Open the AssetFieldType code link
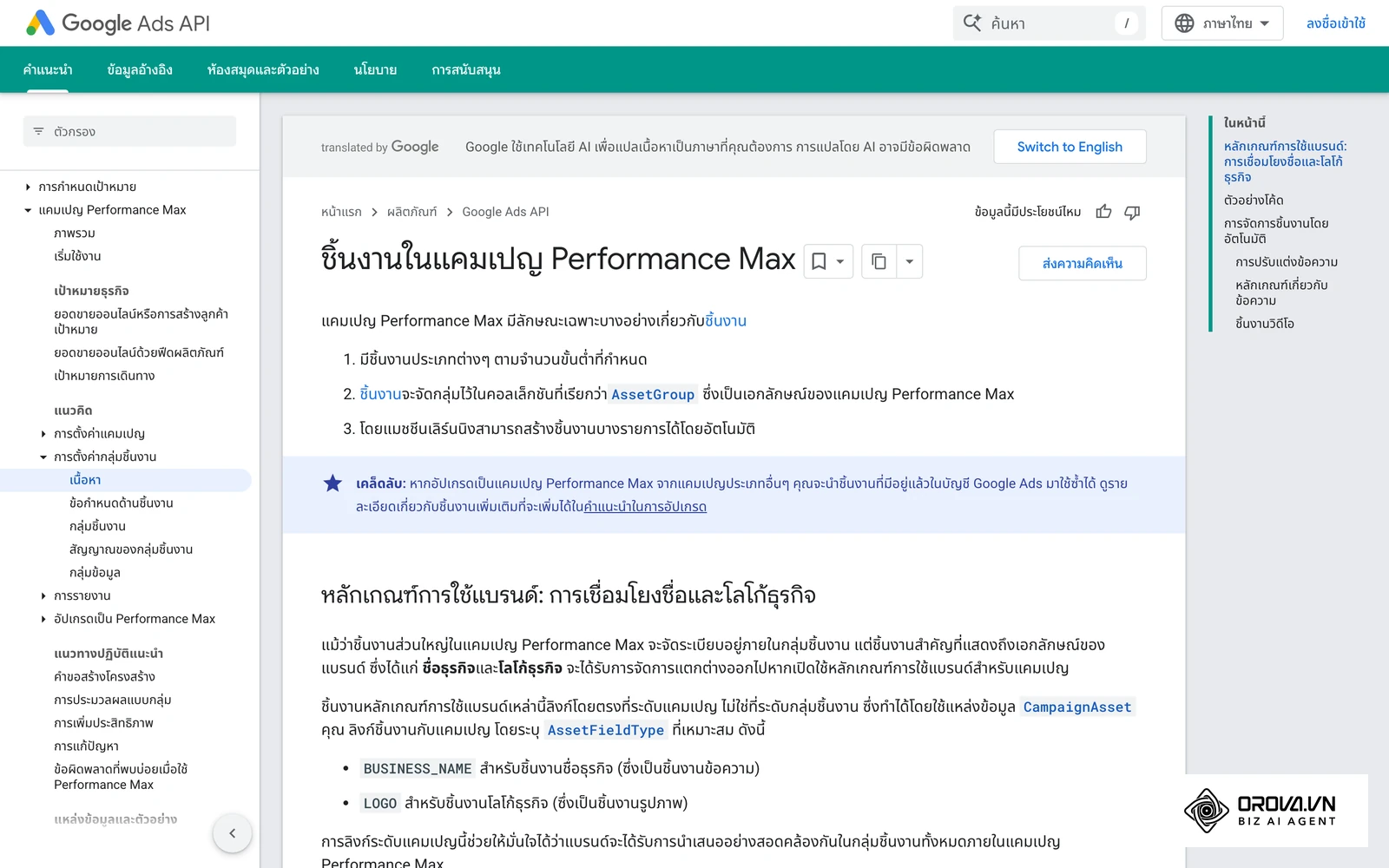1389x868 pixels. pyautogui.click(x=606, y=731)
